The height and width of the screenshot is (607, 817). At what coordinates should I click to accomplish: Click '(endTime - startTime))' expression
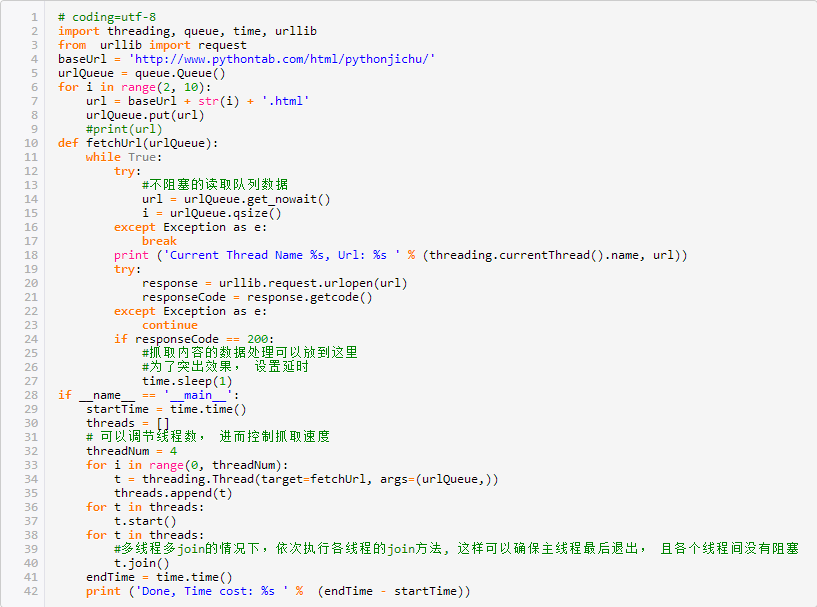(x=394, y=591)
